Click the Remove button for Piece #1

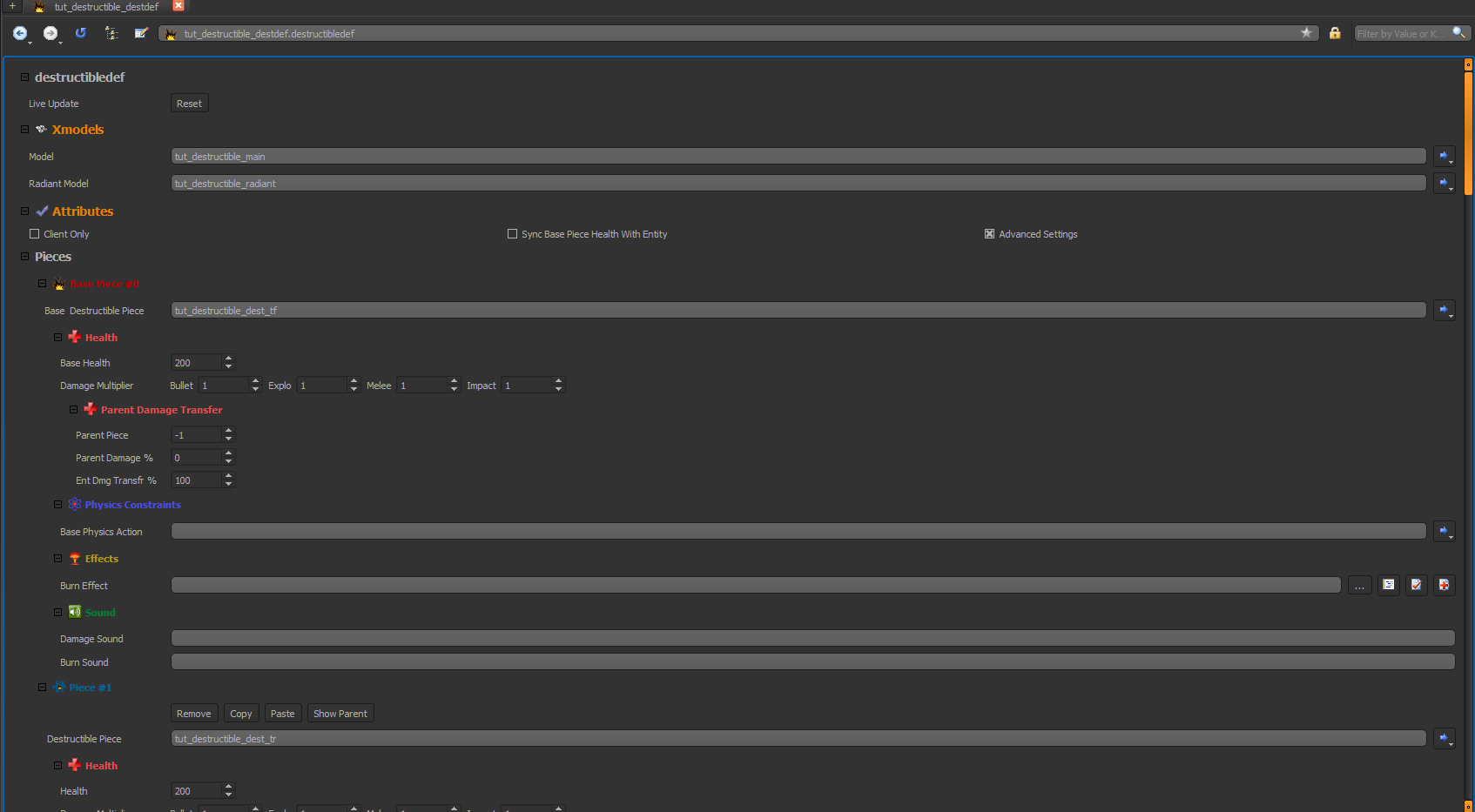tap(194, 714)
